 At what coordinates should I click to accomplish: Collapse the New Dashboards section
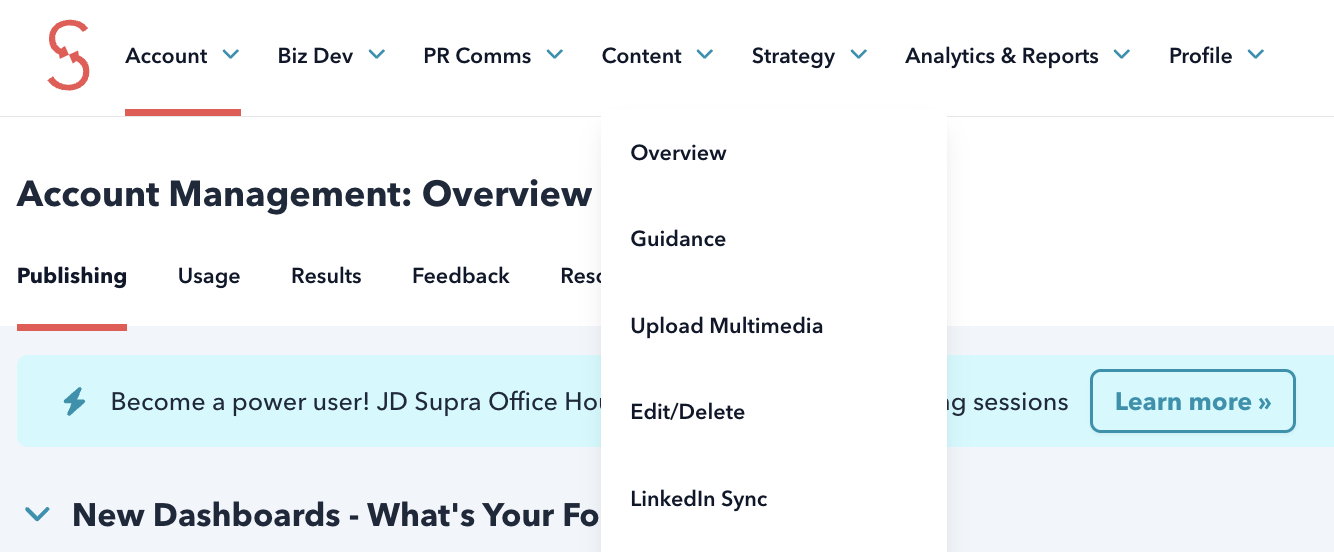(38, 515)
